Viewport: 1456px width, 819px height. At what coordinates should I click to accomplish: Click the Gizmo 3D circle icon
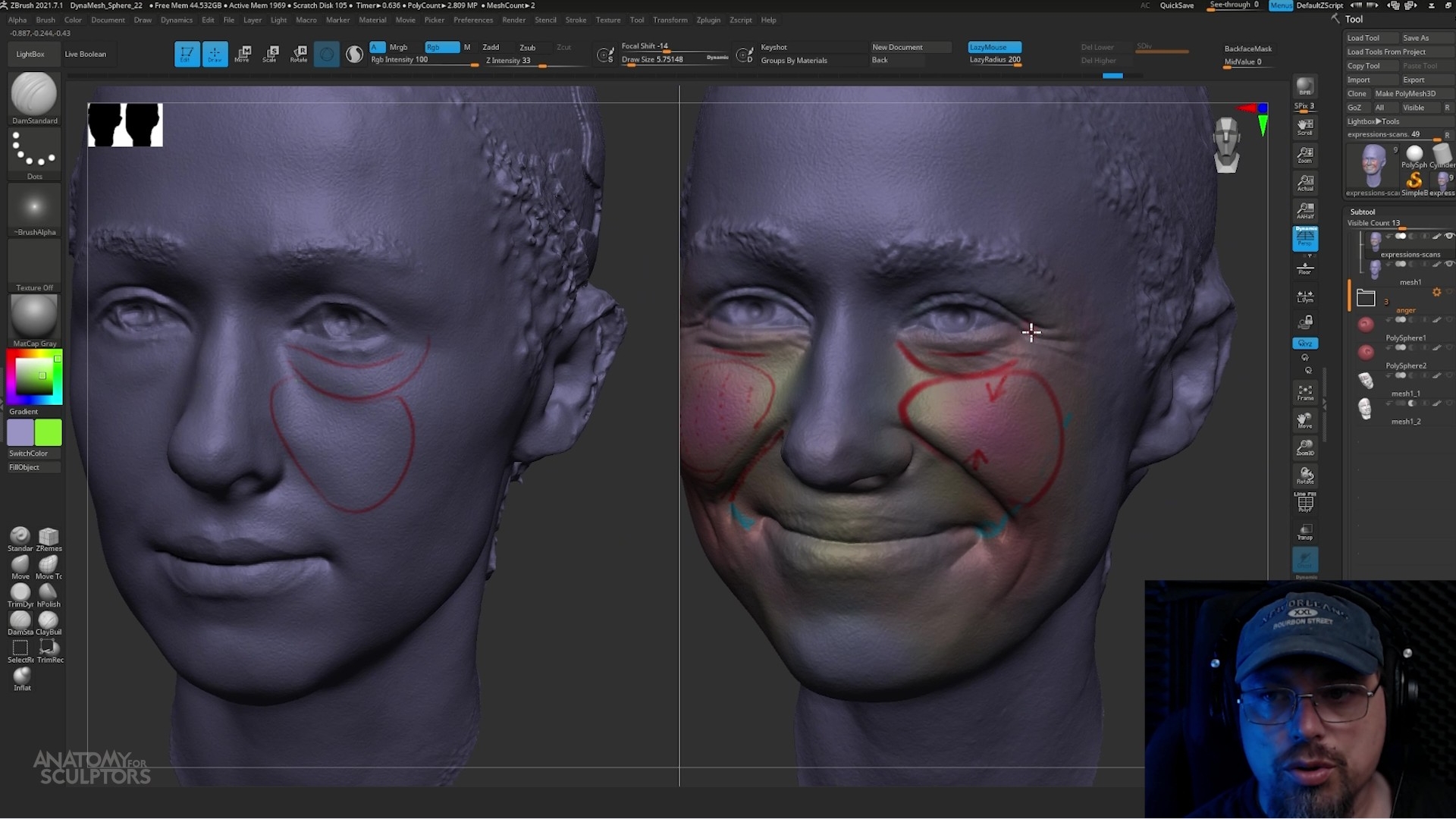point(327,54)
